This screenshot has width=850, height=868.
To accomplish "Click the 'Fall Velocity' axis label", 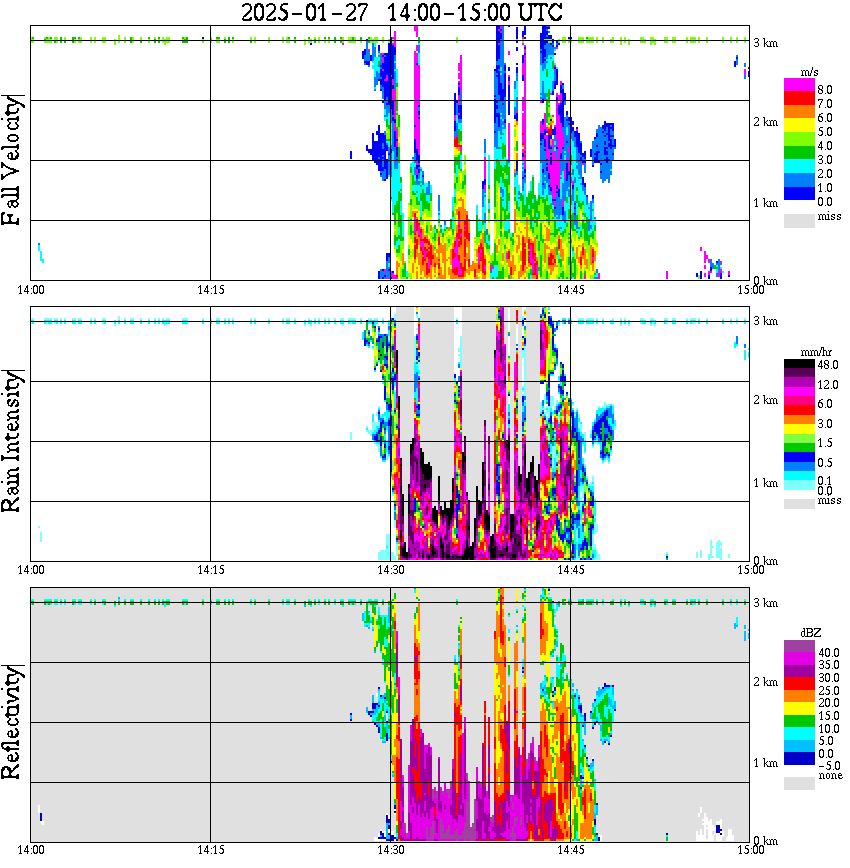I will click(13, 160).
